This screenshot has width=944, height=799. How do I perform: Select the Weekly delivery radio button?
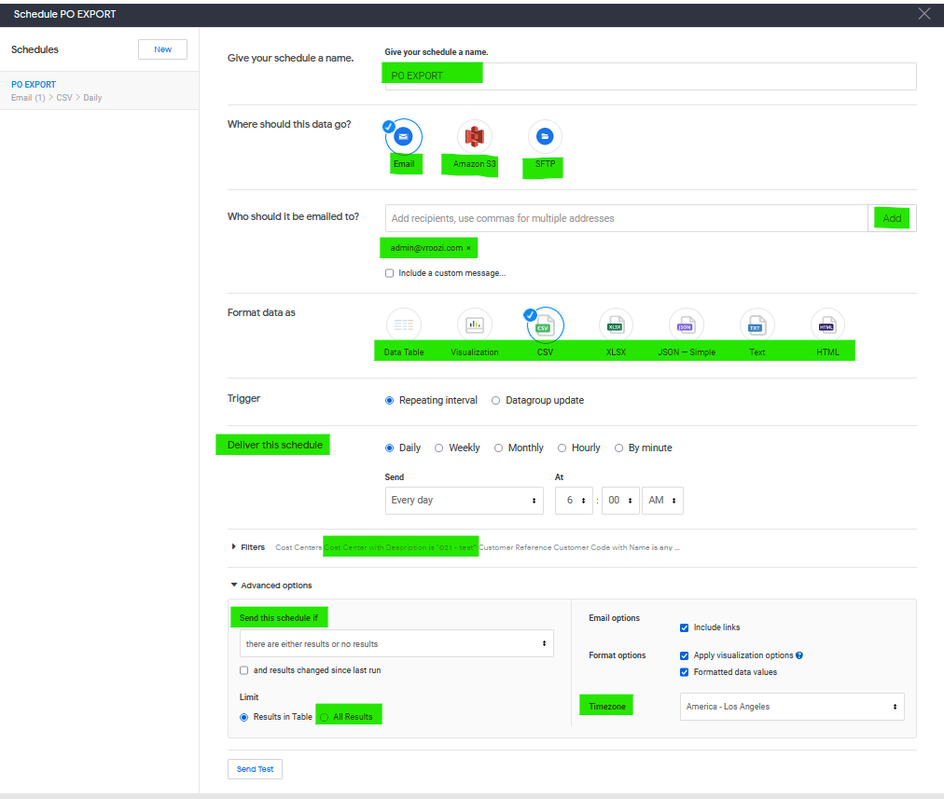(x=439, y=448)
